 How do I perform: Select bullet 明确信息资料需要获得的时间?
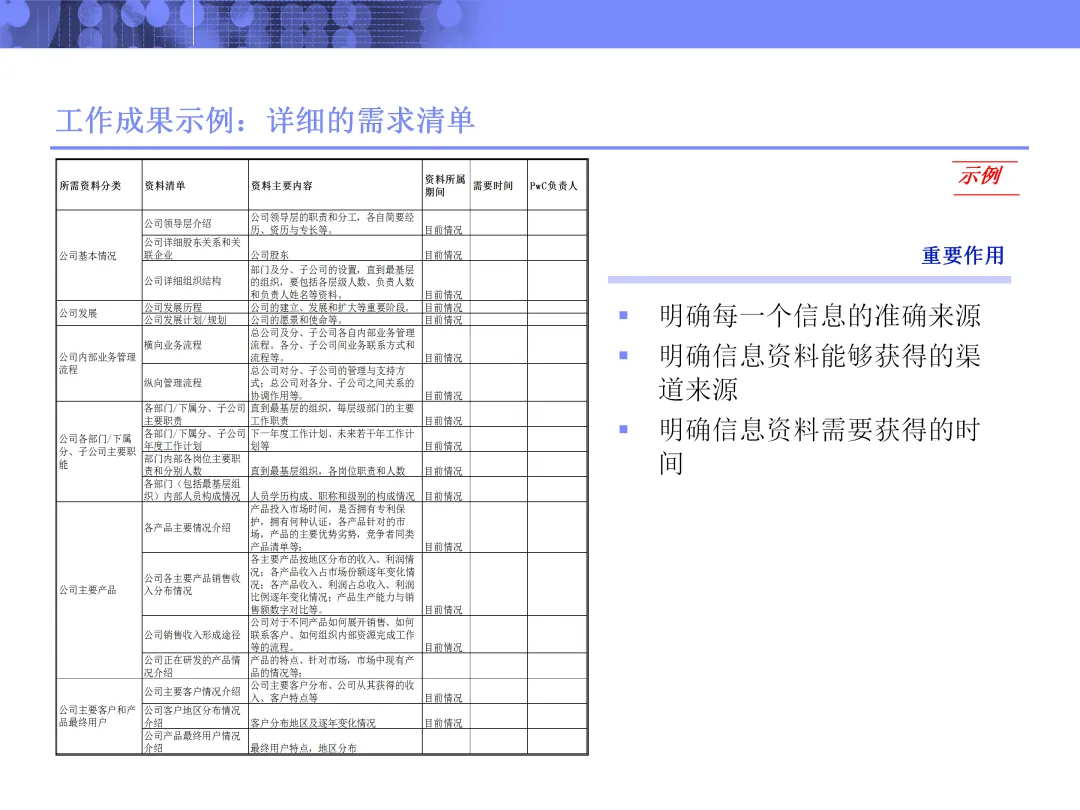pyautogui.click(x=820, y=446)
